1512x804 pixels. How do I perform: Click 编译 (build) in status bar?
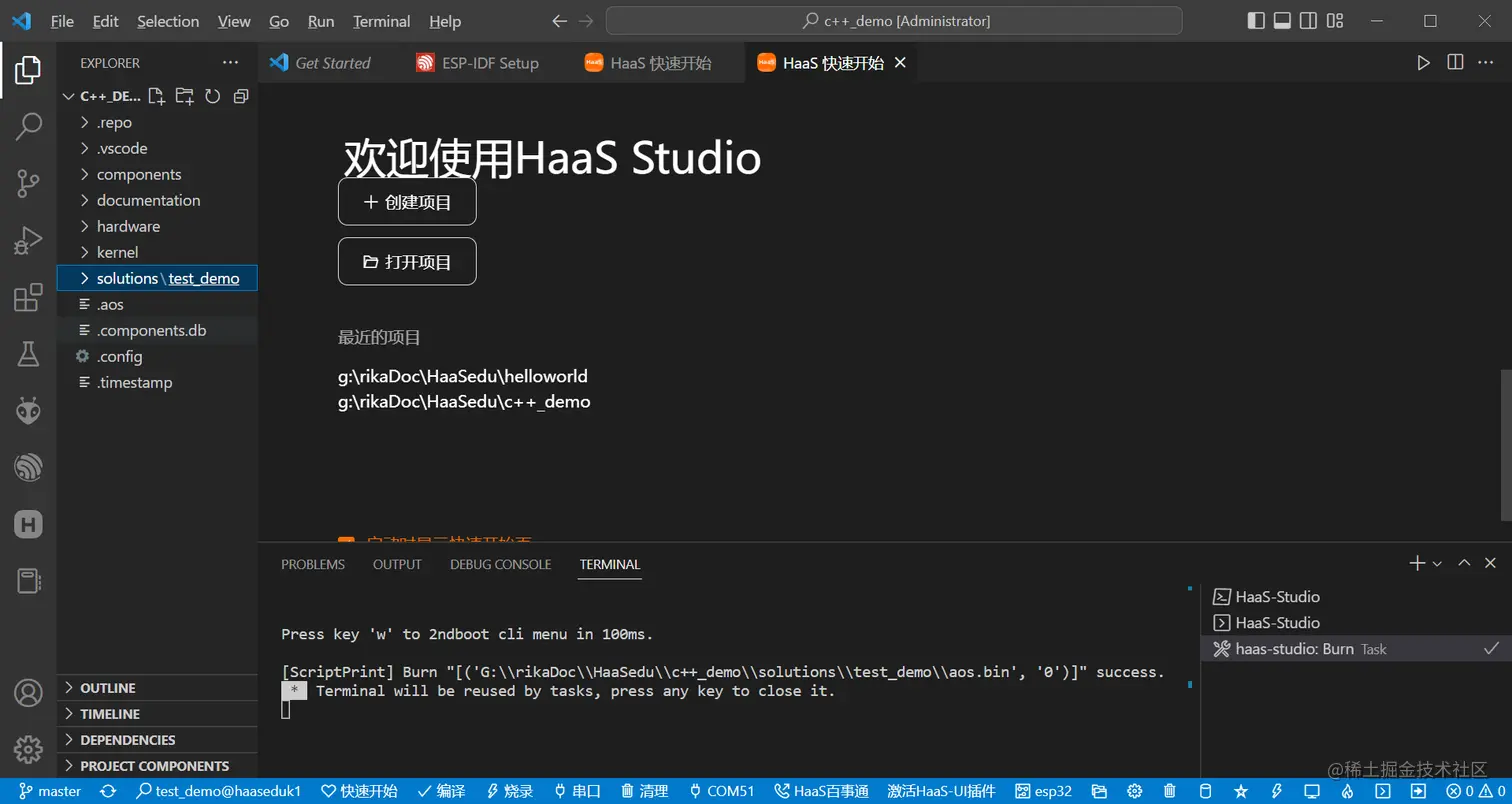441,791
